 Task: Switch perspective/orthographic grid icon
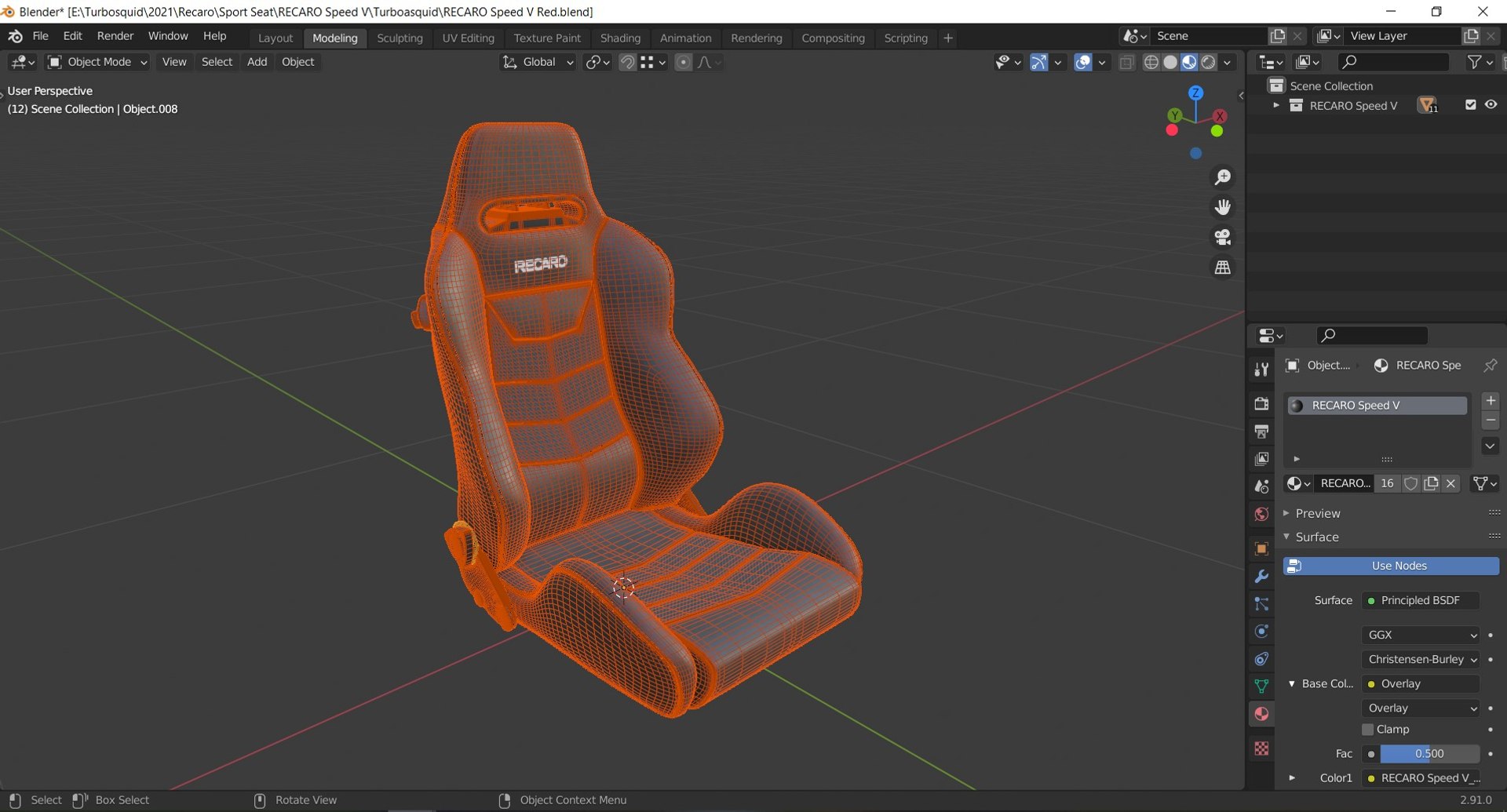1222,268
